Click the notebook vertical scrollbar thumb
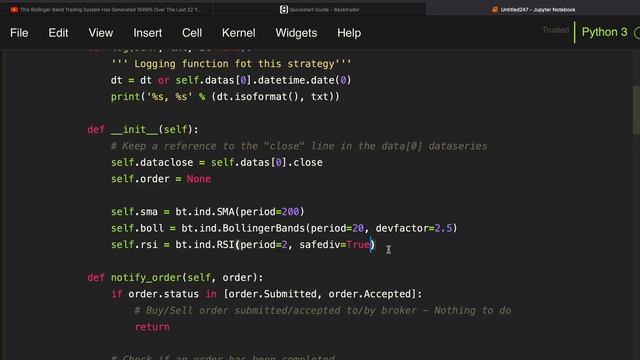Screen dimensions: 640x360 [636, 110]
